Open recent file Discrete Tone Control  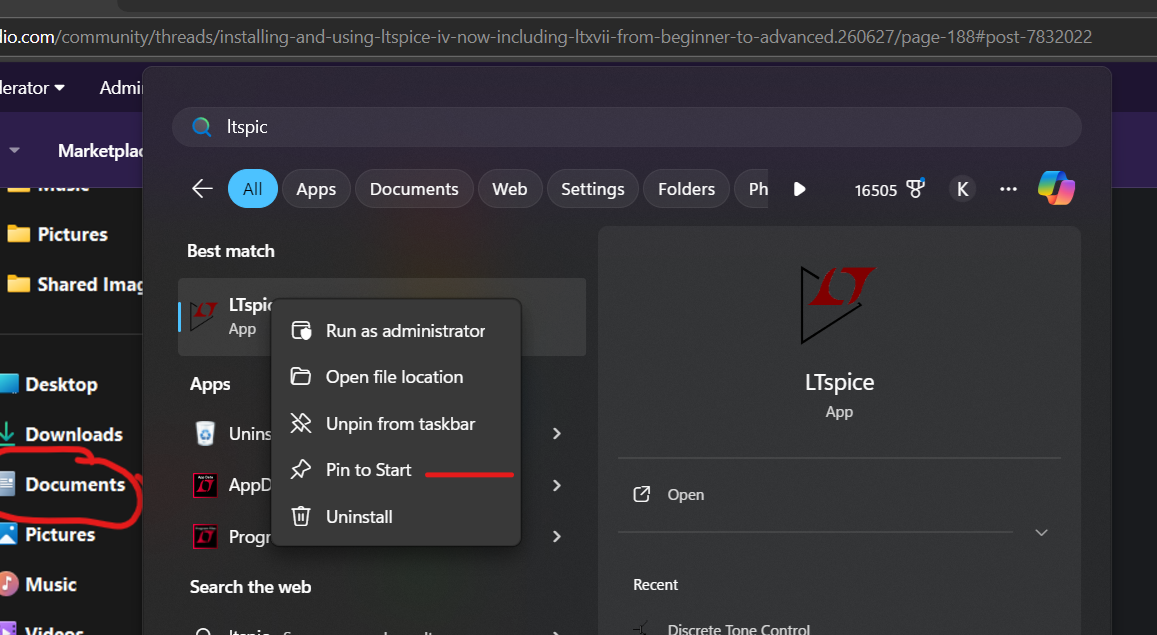[739, 629]
